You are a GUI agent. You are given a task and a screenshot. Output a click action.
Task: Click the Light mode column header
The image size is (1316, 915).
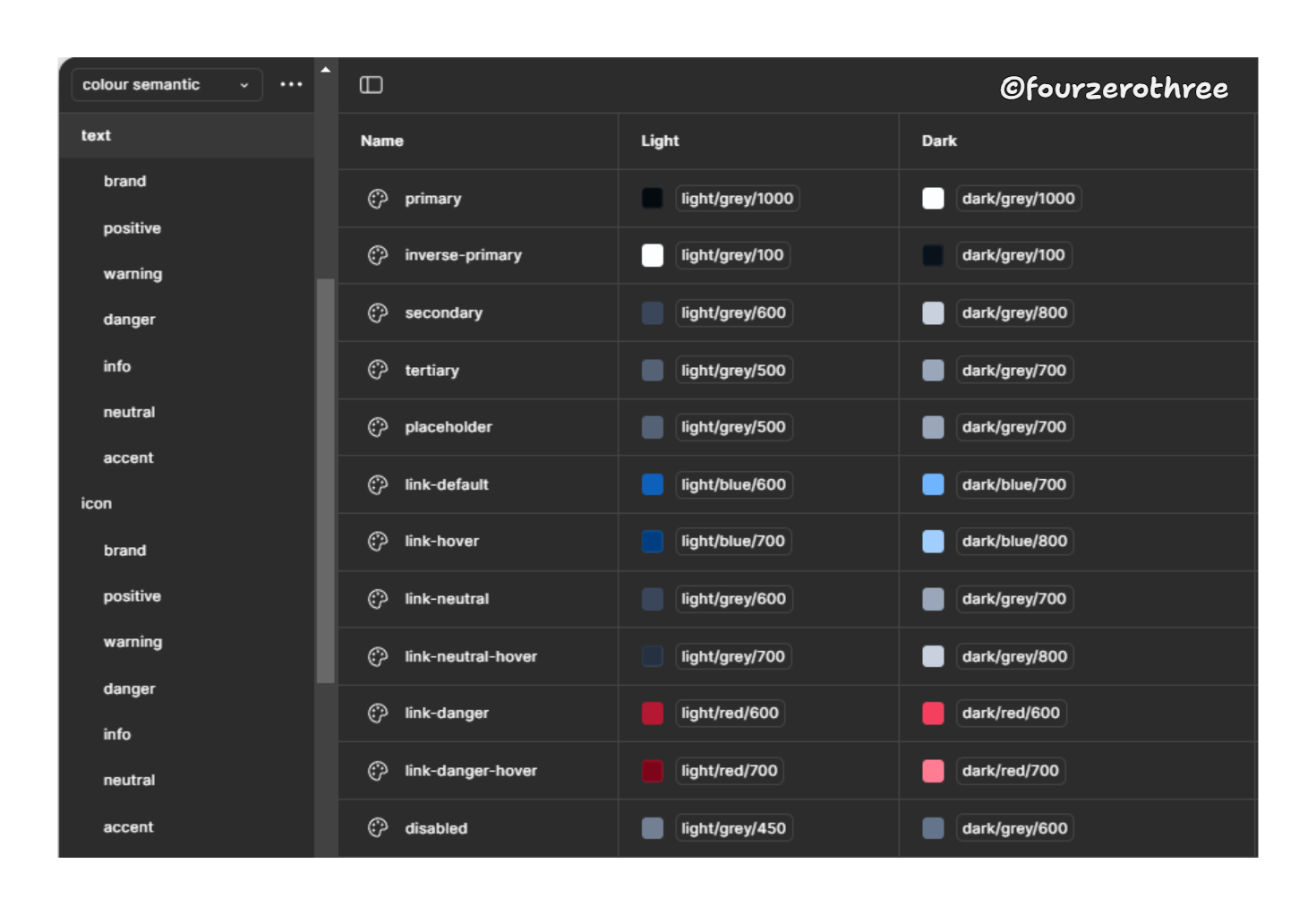coord(660,141)
